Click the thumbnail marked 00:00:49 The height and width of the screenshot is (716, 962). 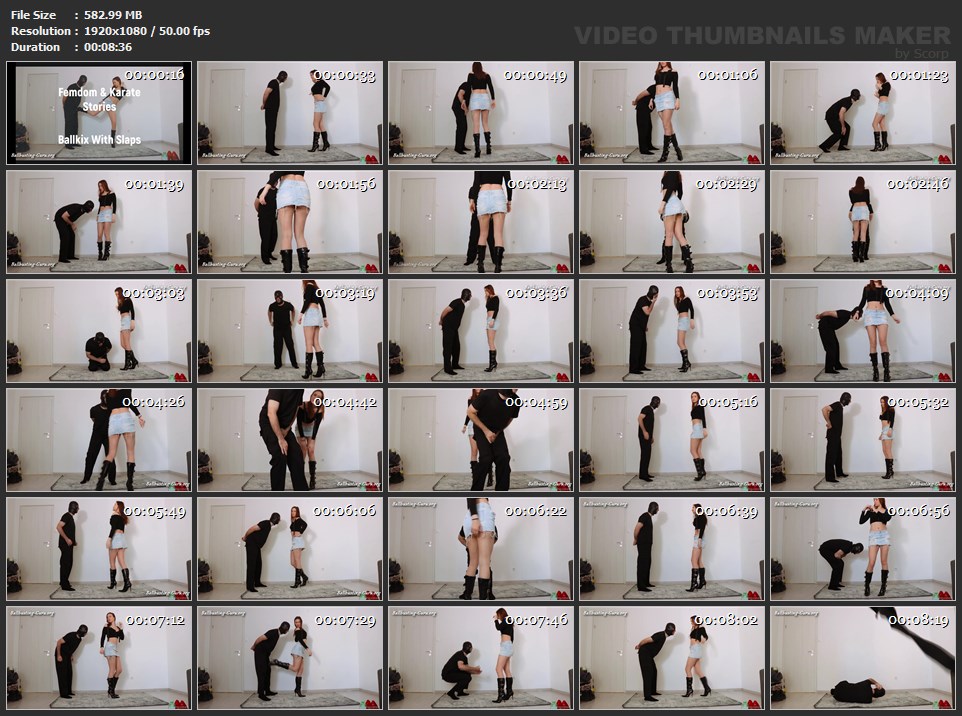click(481, 113)
